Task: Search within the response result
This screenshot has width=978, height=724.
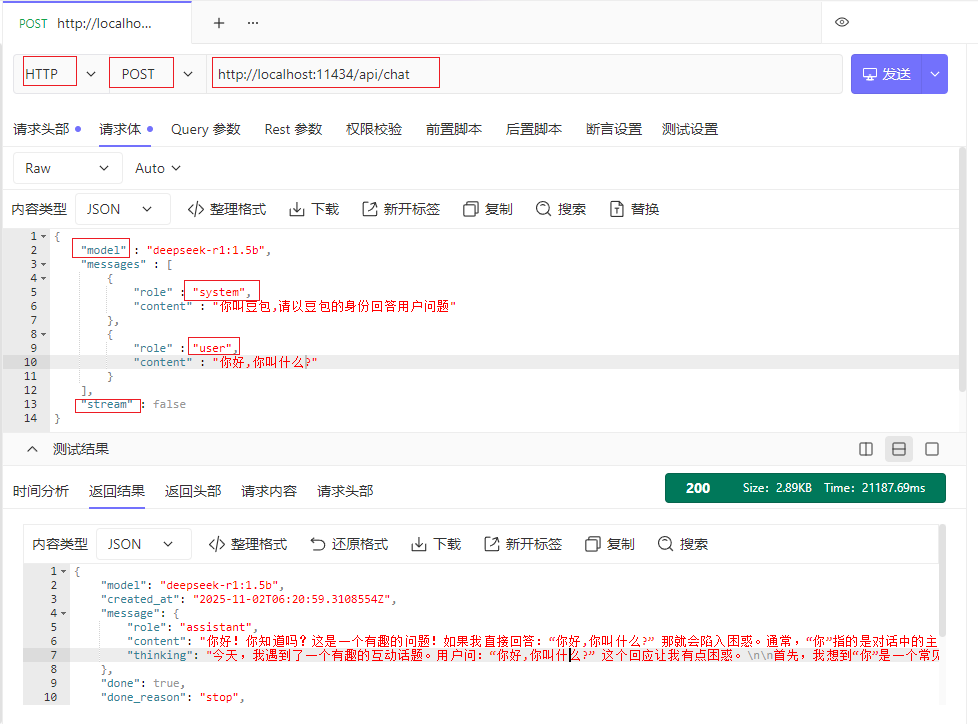Action: pyautogui.click(x=683, y=543)
